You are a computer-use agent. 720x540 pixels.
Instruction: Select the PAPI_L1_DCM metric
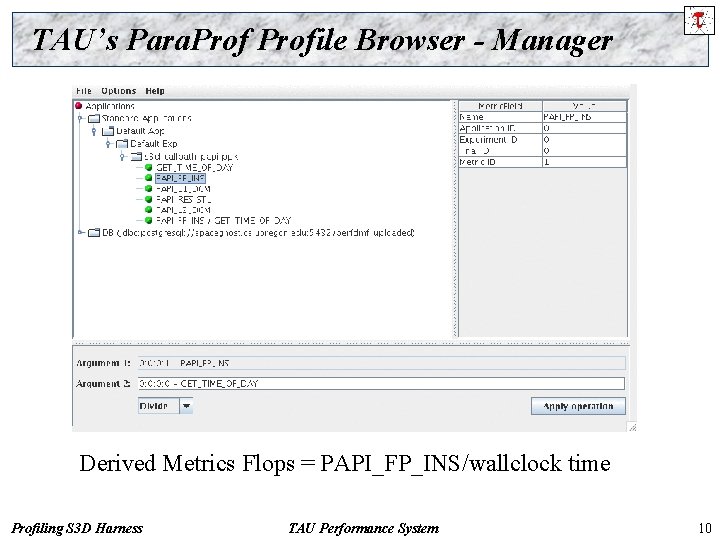pyautogui.click(x=183, y=189)
